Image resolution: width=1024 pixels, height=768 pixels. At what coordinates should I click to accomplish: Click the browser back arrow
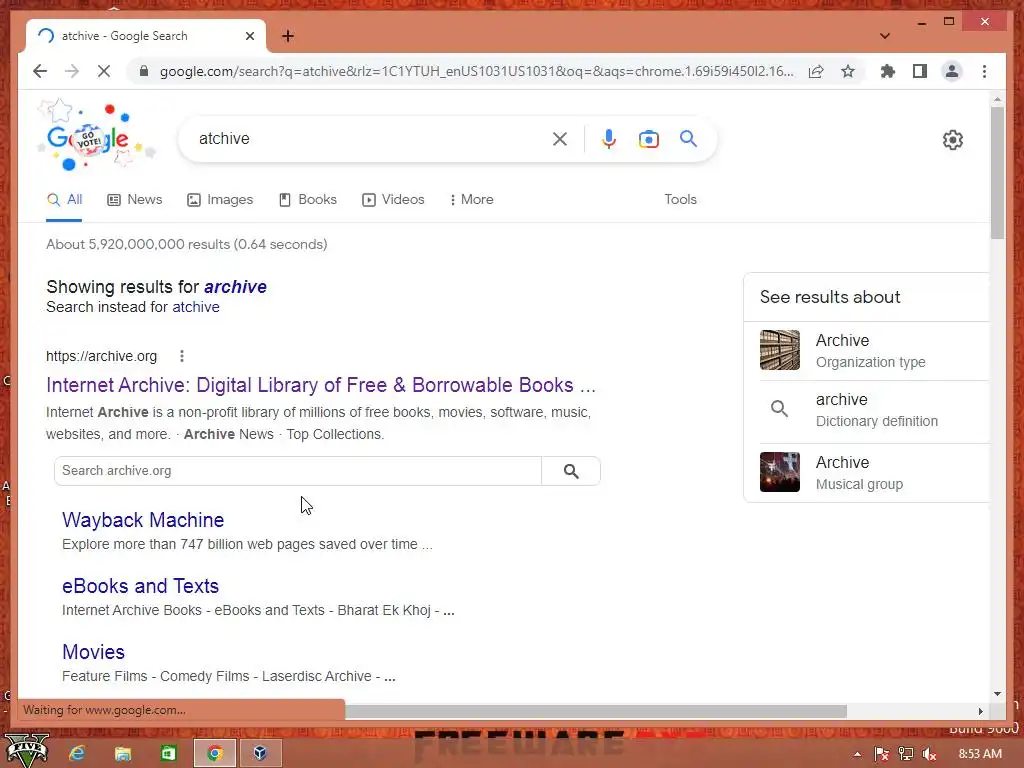40,71
